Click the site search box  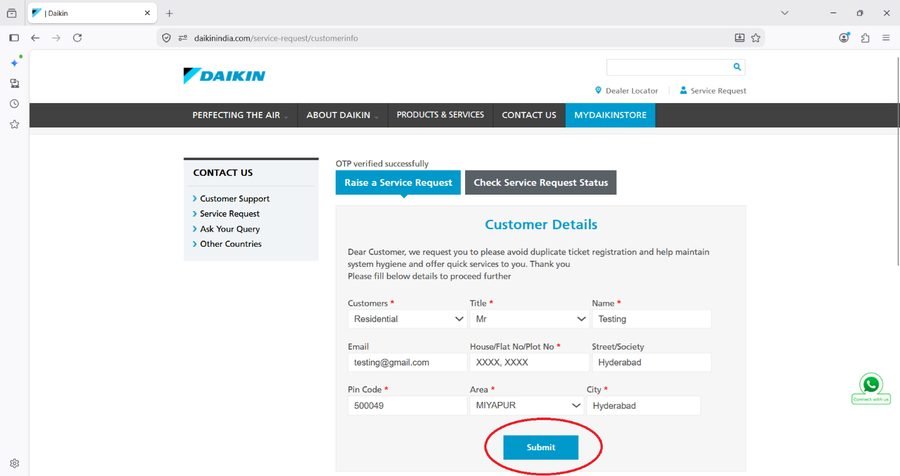pyautogui.click(x=669, y=67)
